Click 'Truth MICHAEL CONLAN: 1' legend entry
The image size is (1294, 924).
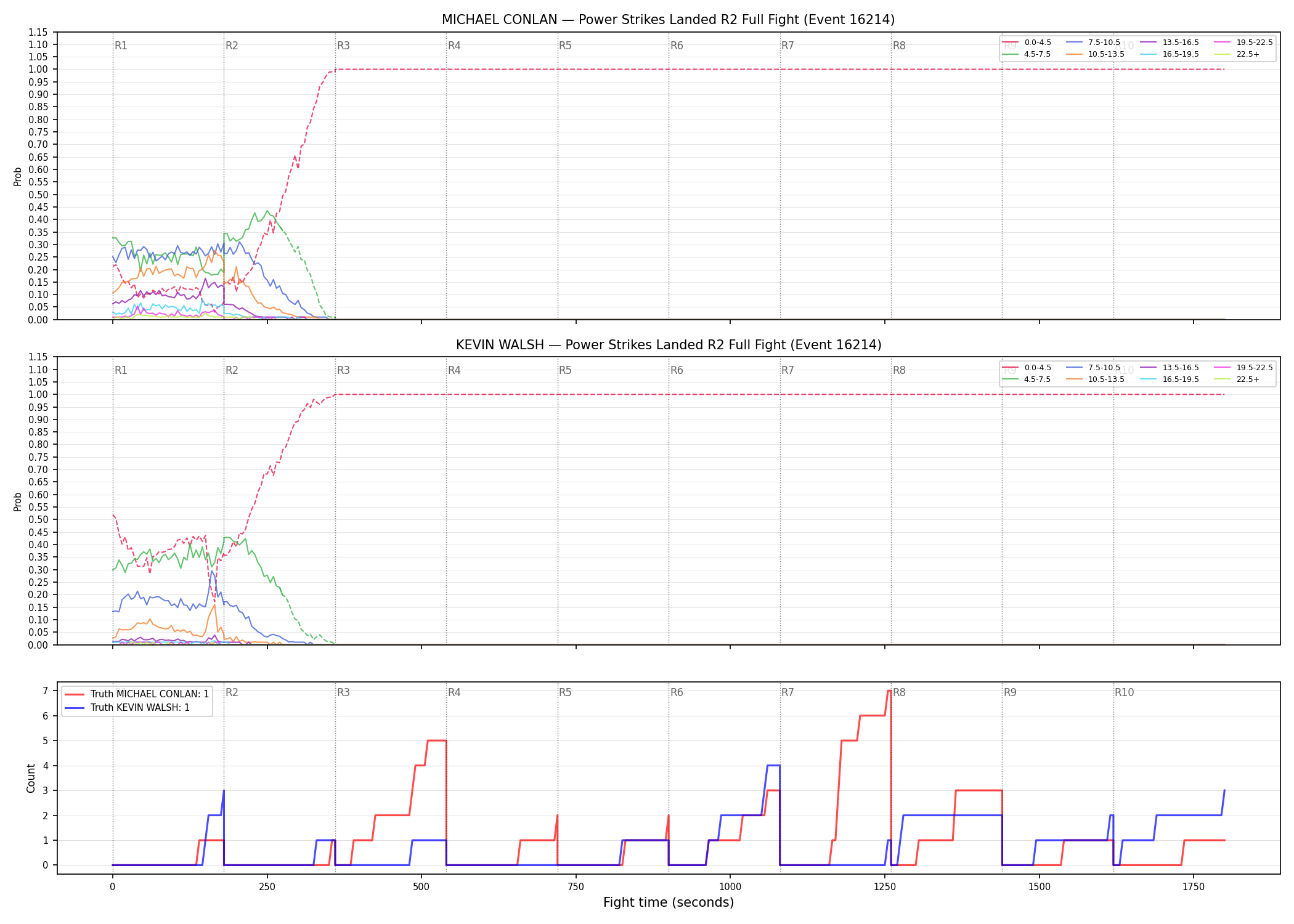(x=137, y=694)
